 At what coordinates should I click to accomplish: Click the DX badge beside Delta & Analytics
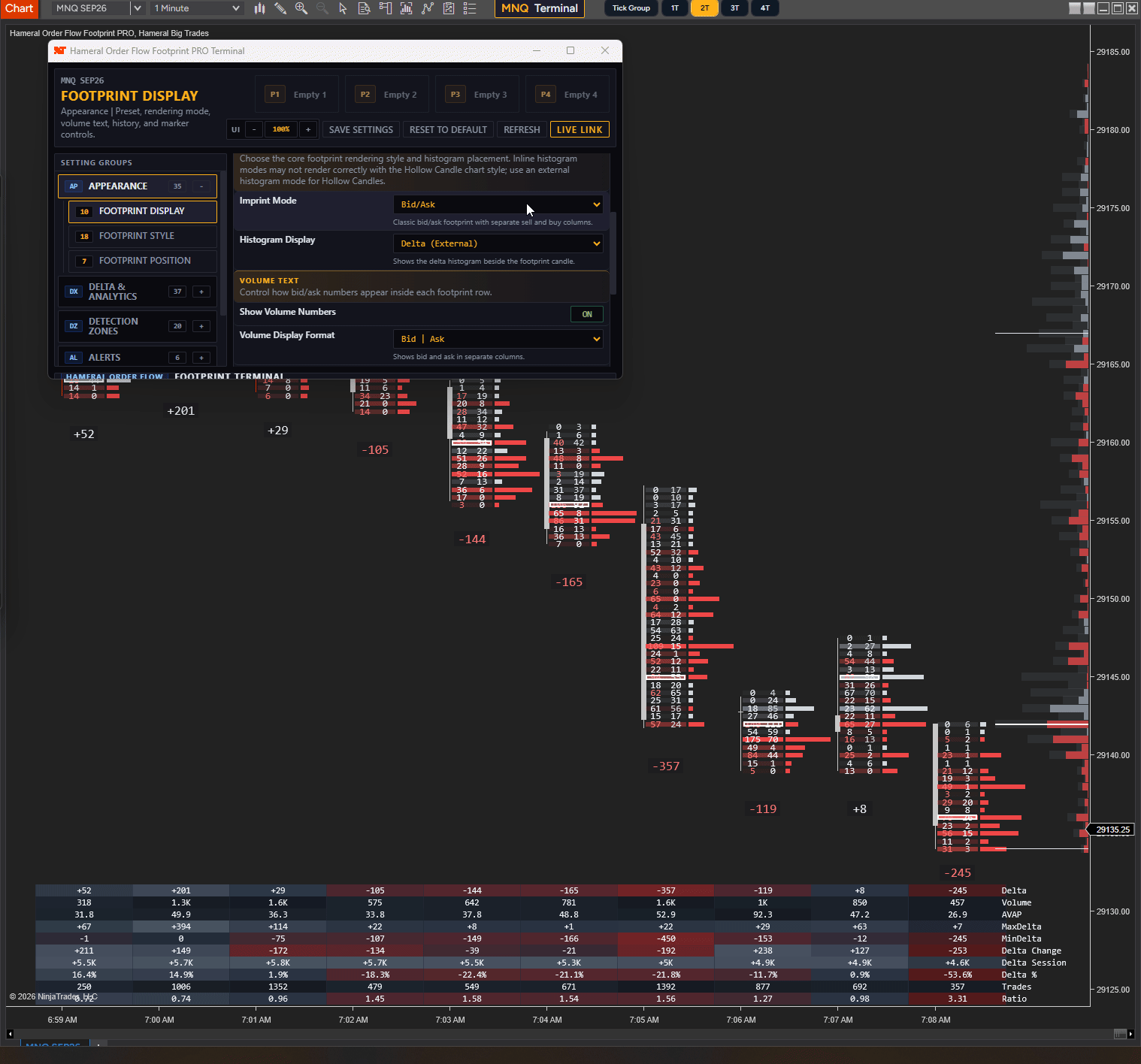(74, 292)
